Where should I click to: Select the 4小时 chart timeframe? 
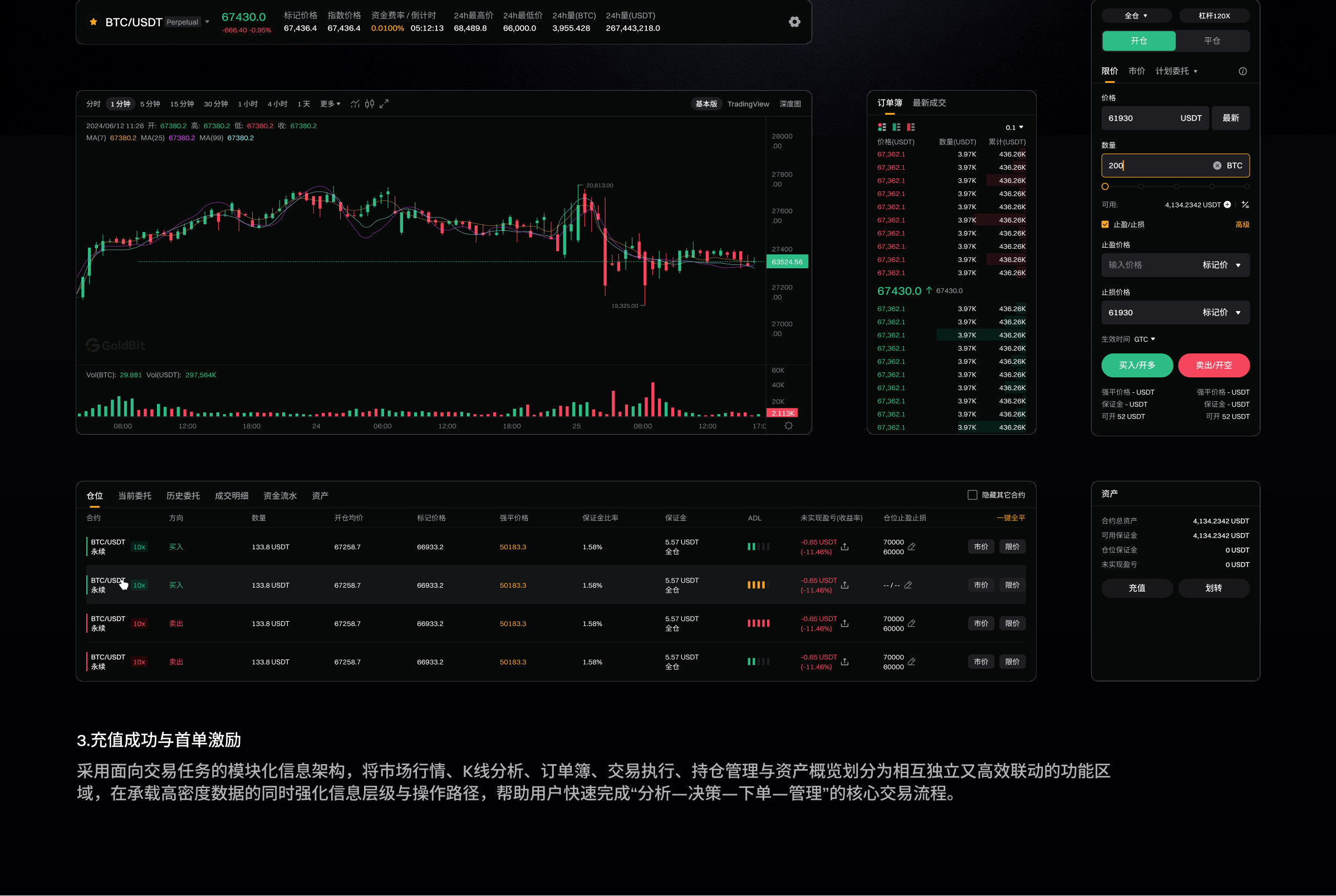277,104
